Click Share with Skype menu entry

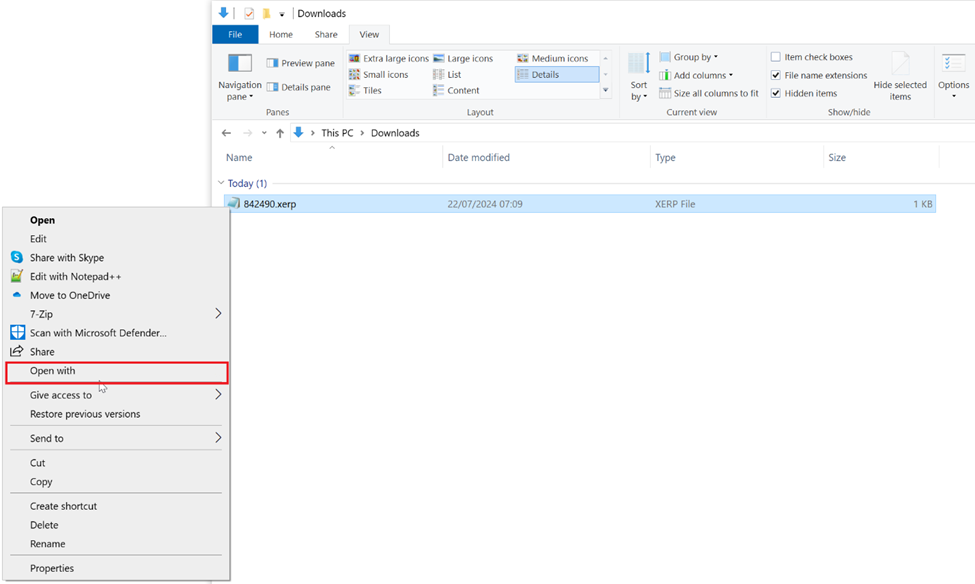pyautogui.click(x=66, y=258)
